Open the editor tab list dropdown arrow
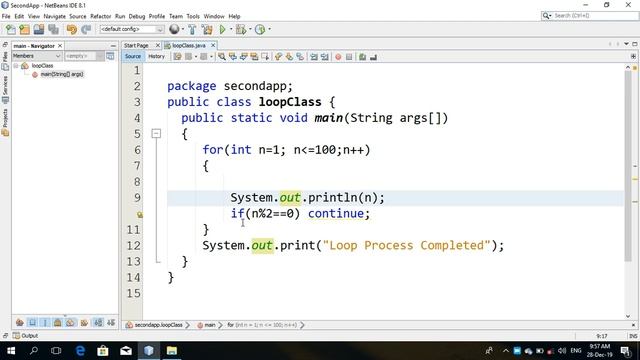The height and width of the screenshot is (360, 640). [626, 44]
